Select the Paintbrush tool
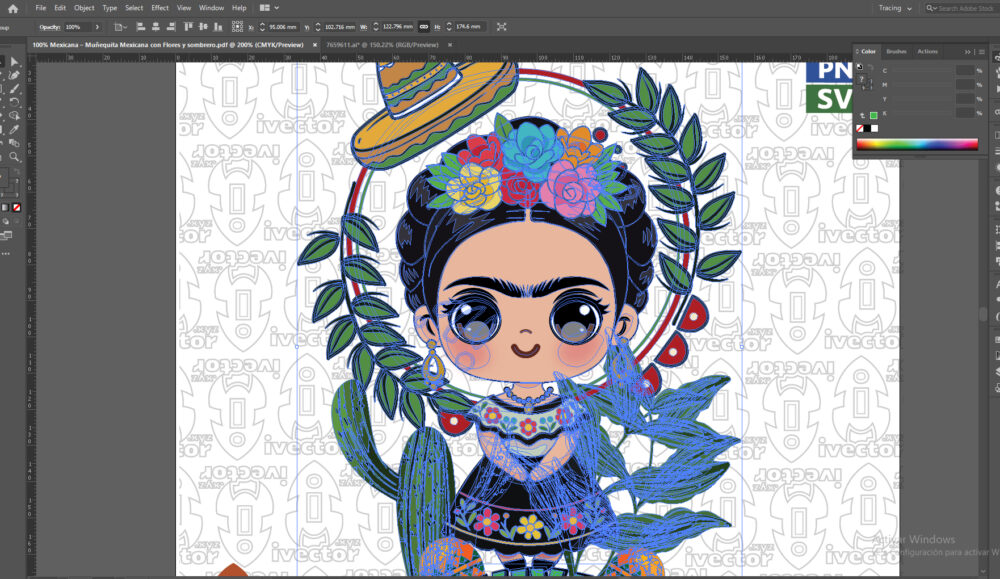 pyautogui.click(x=14, y=89)
